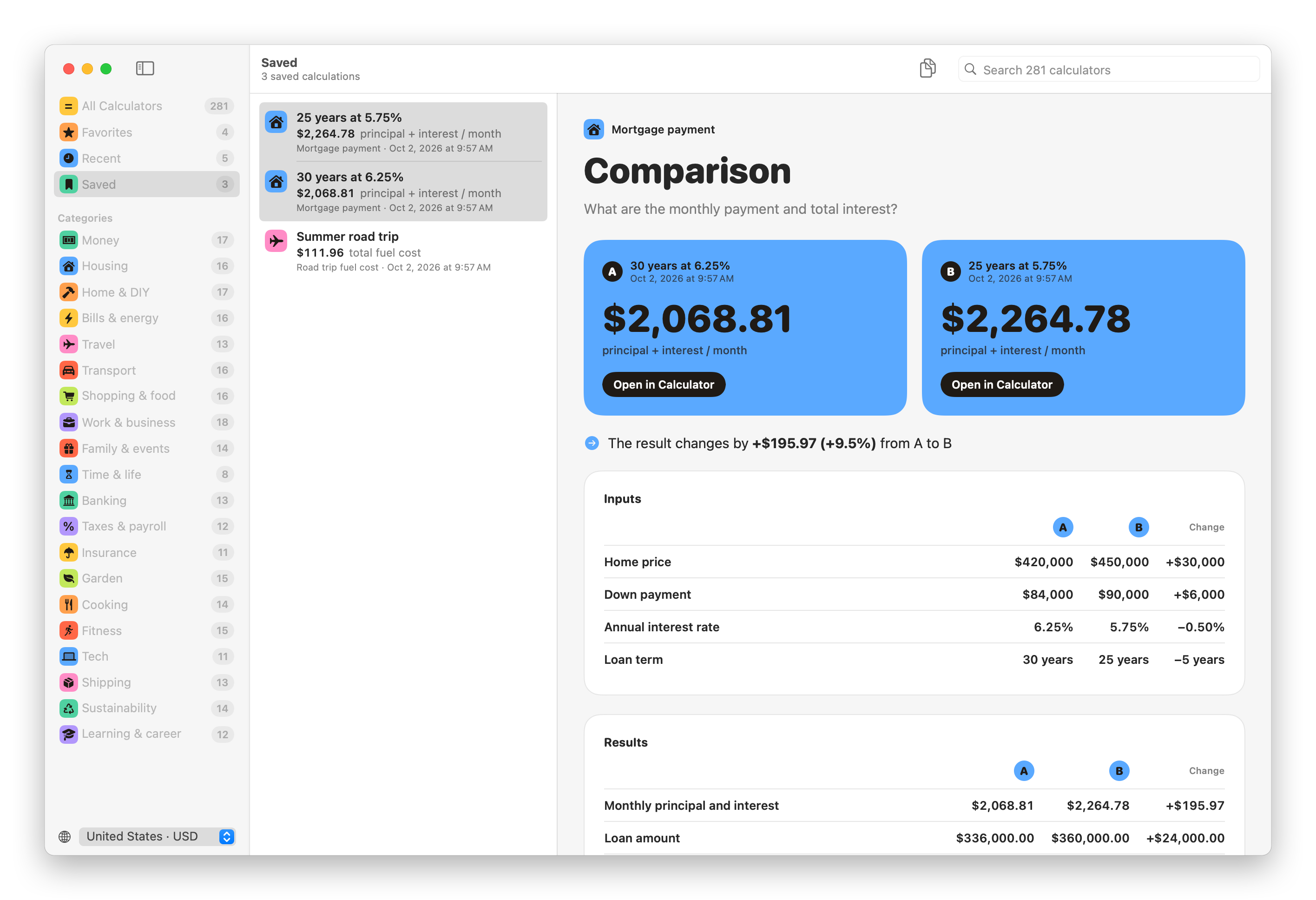
Task: Choose the Sustainability recycle icon
Action: (x=68, y=708)
